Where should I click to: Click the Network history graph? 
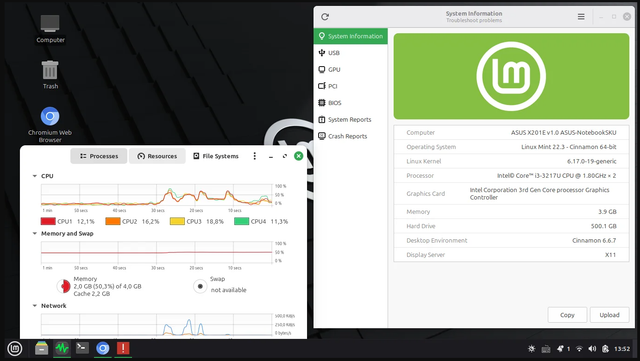click(157, 325)
